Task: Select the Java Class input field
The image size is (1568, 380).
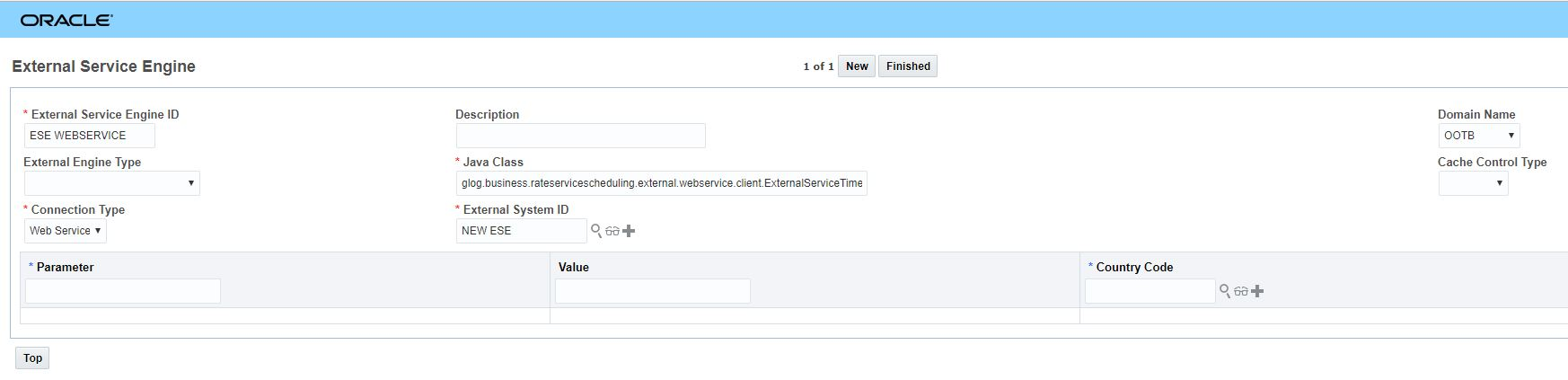Action: click(661, 183)
